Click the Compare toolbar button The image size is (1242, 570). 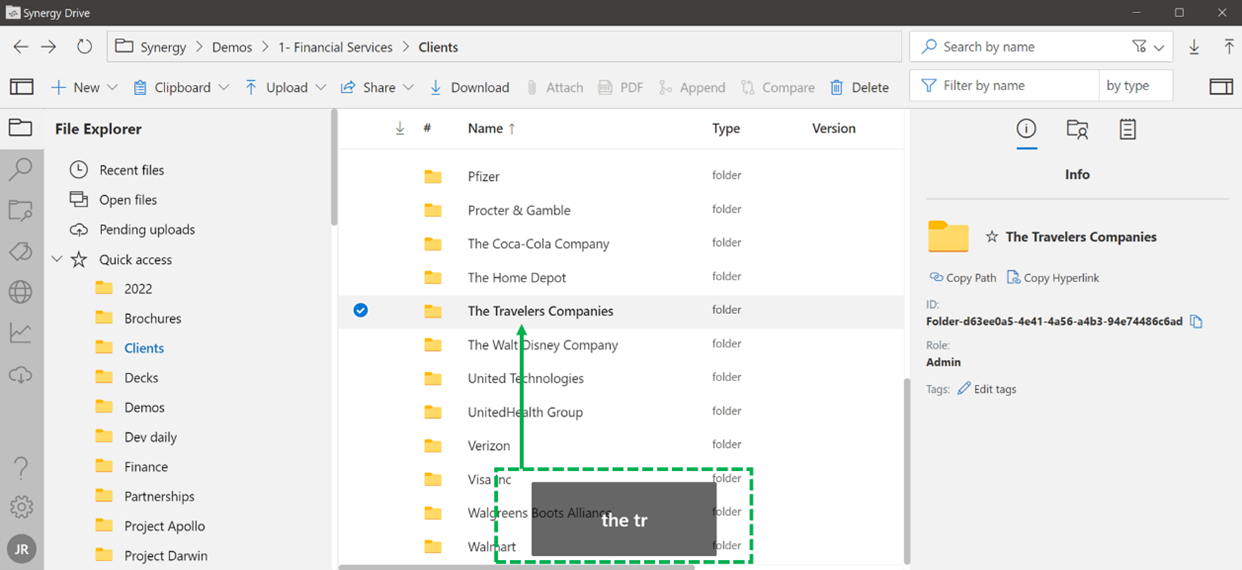click(777, 87)
